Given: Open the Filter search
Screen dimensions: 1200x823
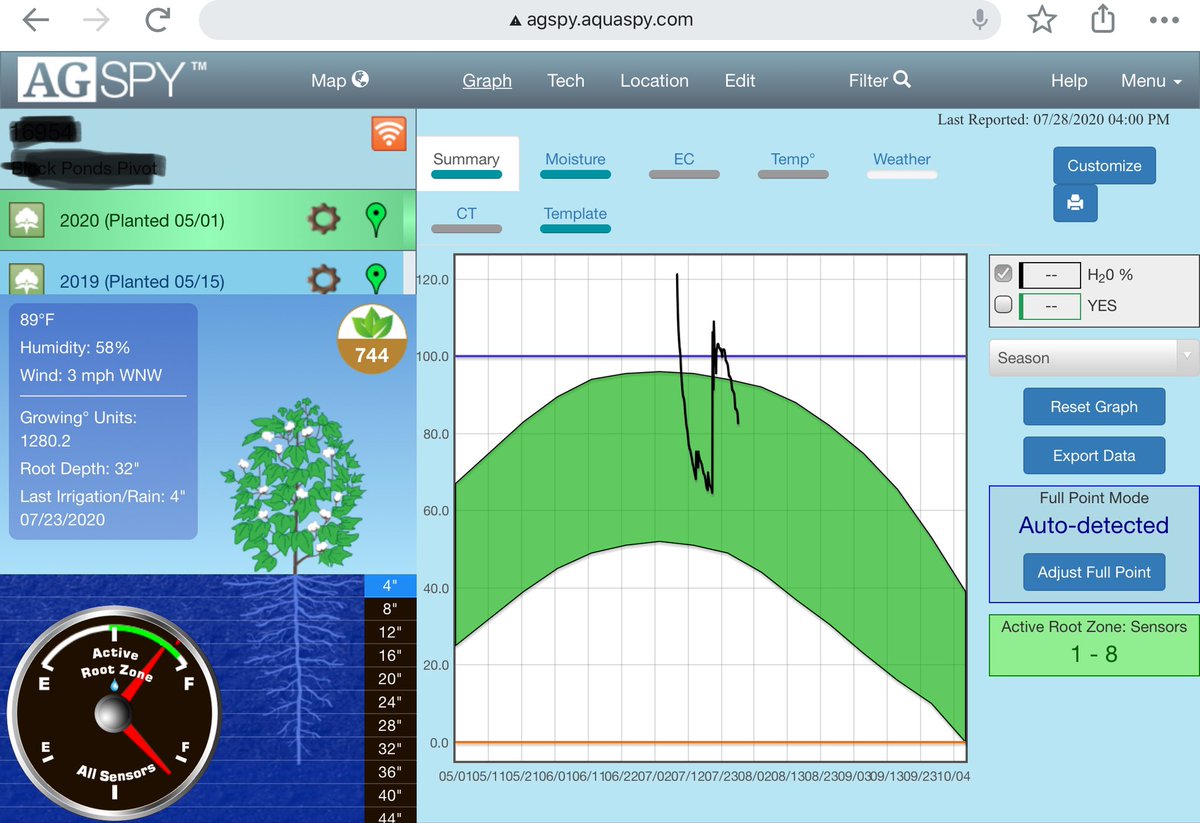Looking at the screenshot, I should 879,81.
